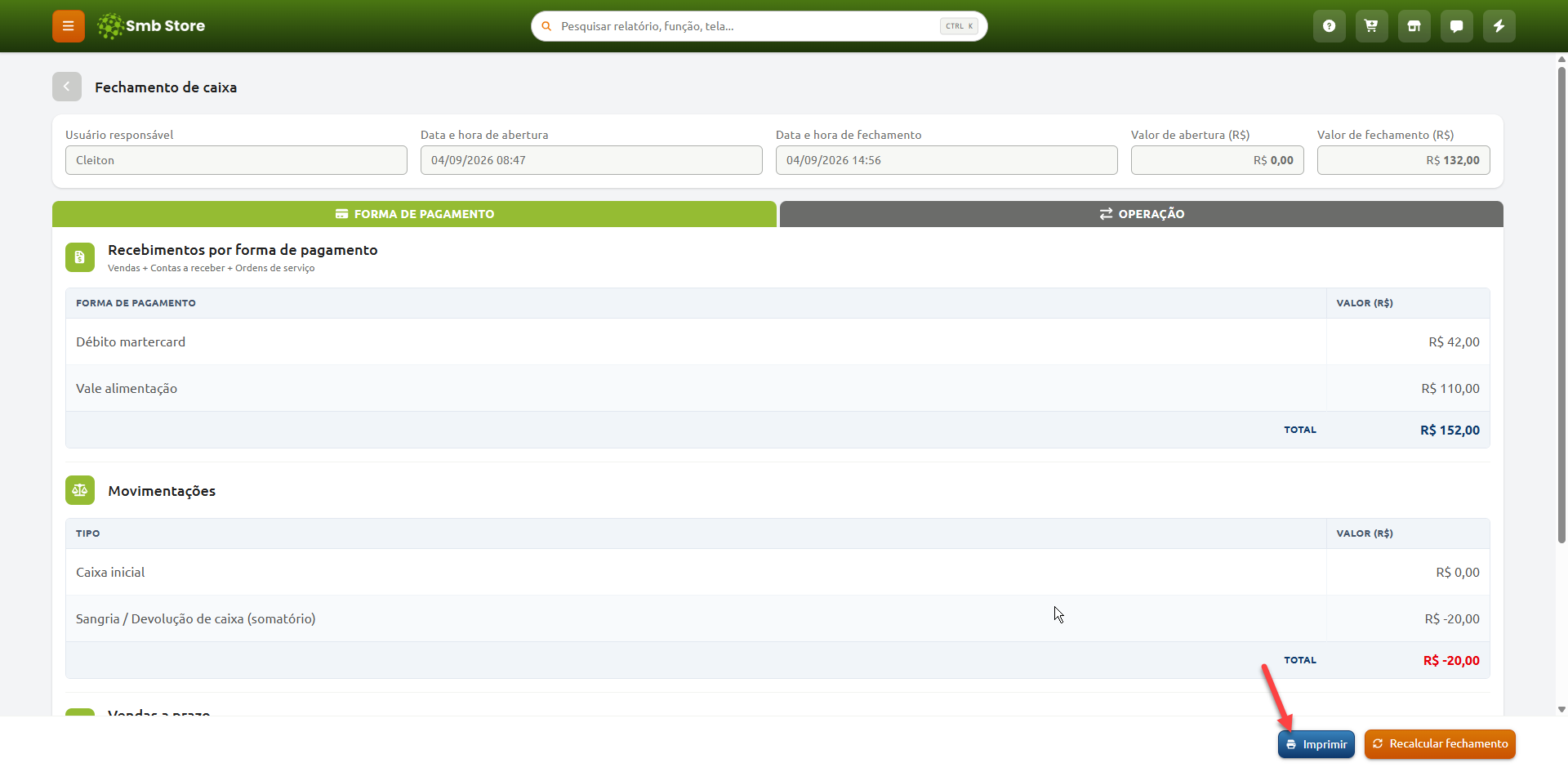Click Recalcular fechamento button
The image size is (1568, 772).
[x=1440, y=744]
